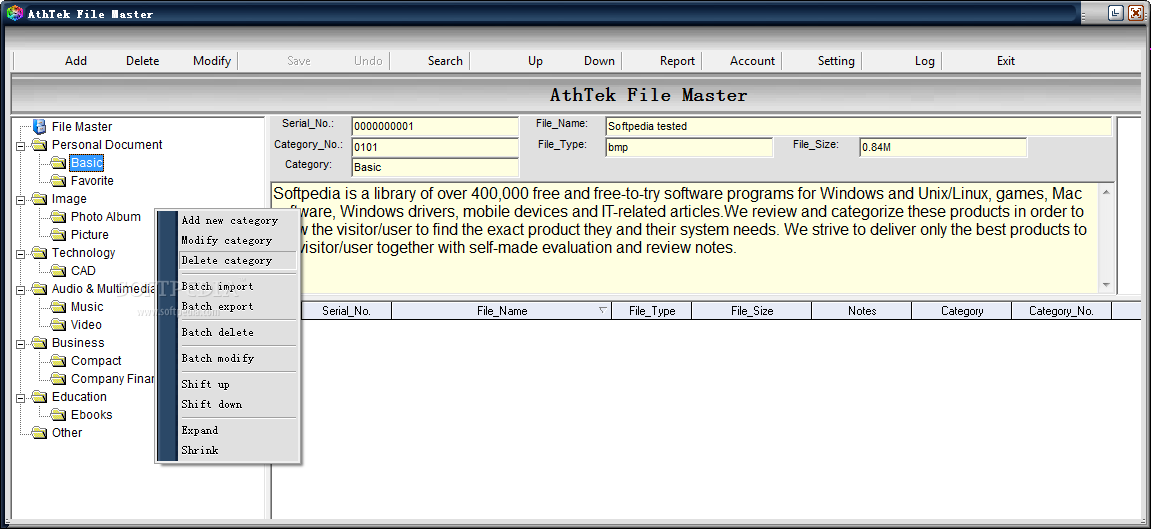Click the Compact folder icon
The height and width of the screenshot is (529, 1151).
click(58, 361)
